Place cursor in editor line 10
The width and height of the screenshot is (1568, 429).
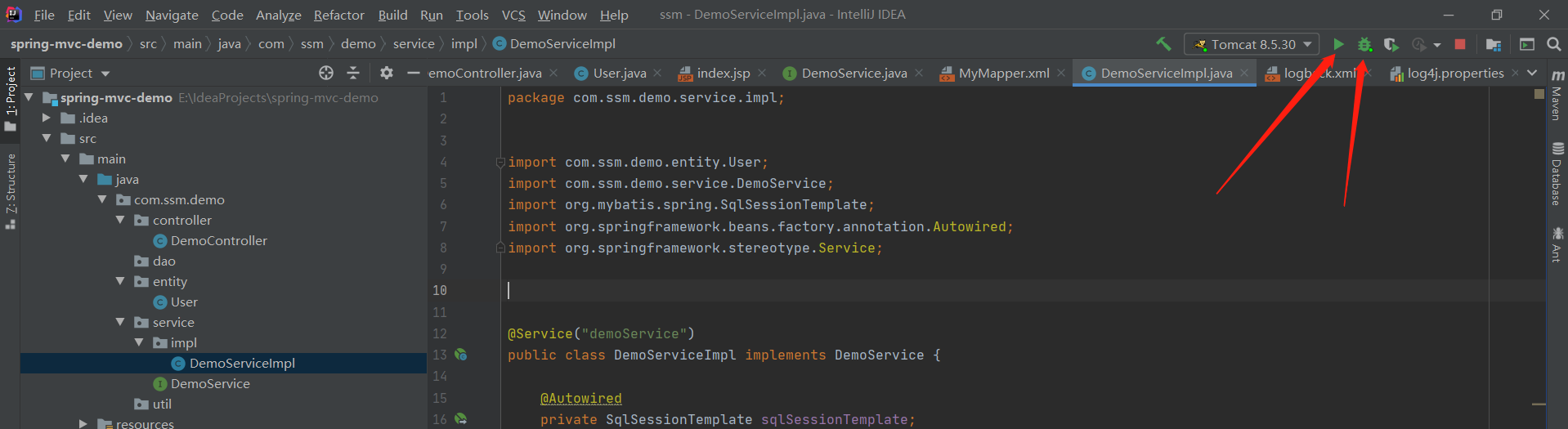1022,290
